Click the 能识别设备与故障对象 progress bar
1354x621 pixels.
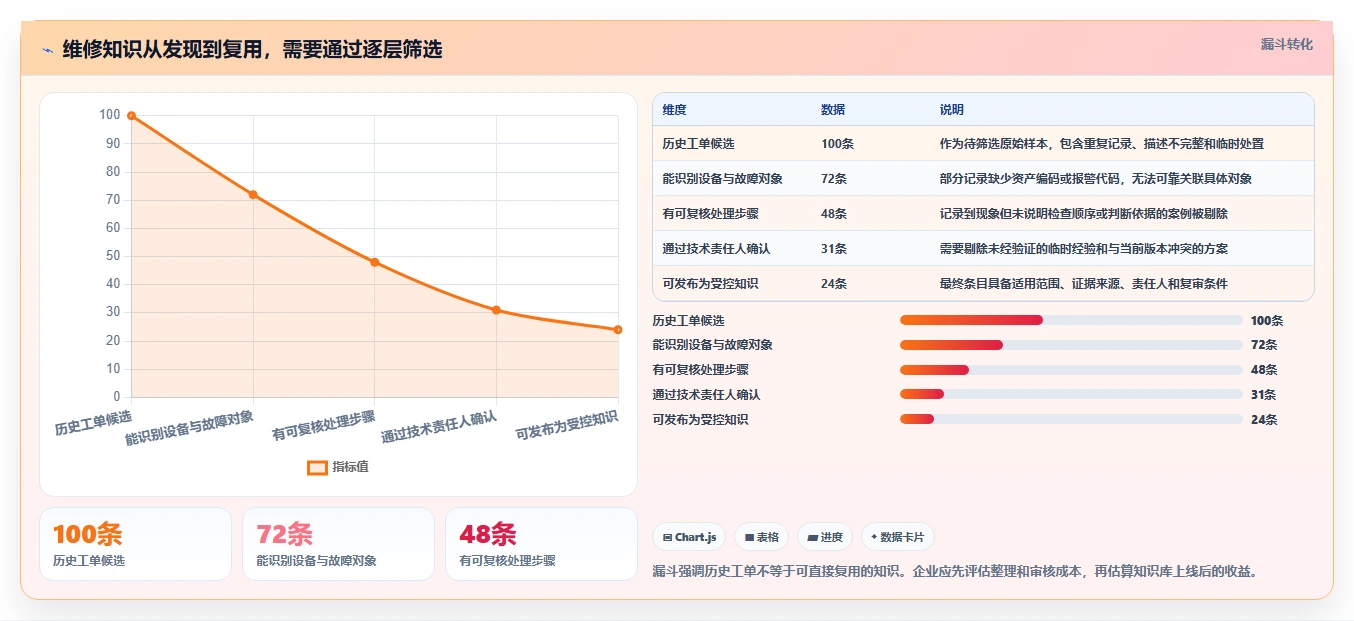pos(1071,345)
